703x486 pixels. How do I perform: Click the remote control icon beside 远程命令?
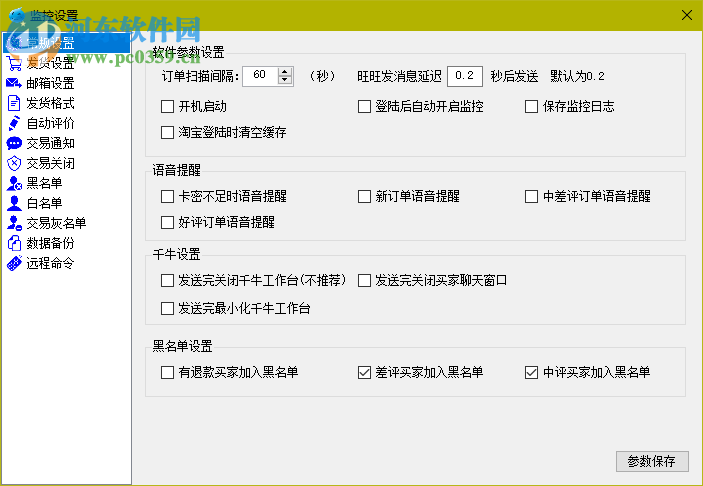[14, 263]
